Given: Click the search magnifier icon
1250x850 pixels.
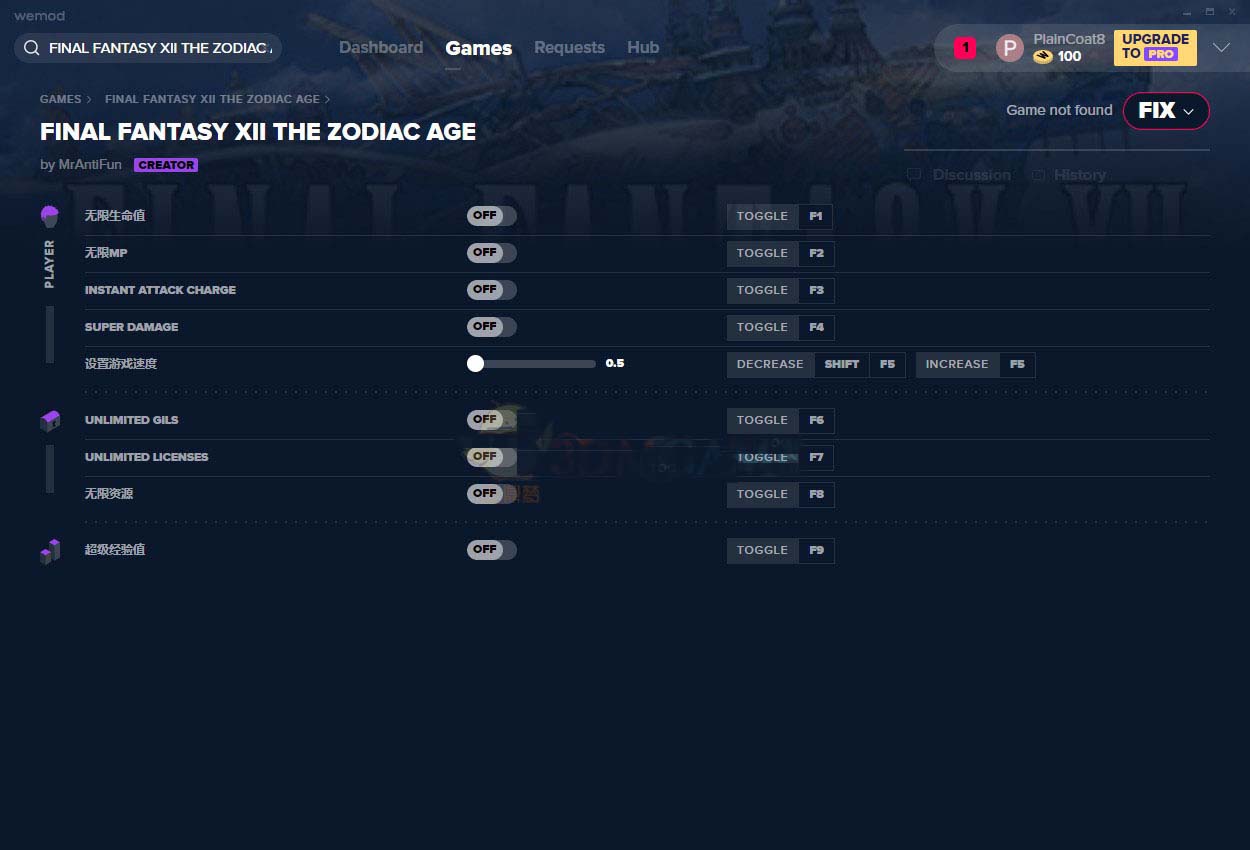Looking at the screenshot, I should (32, 48).
